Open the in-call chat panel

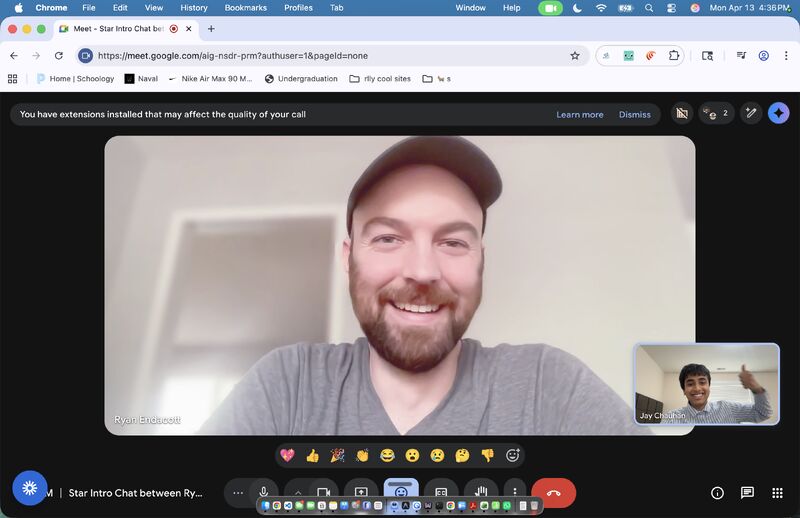tap(747, 492)
